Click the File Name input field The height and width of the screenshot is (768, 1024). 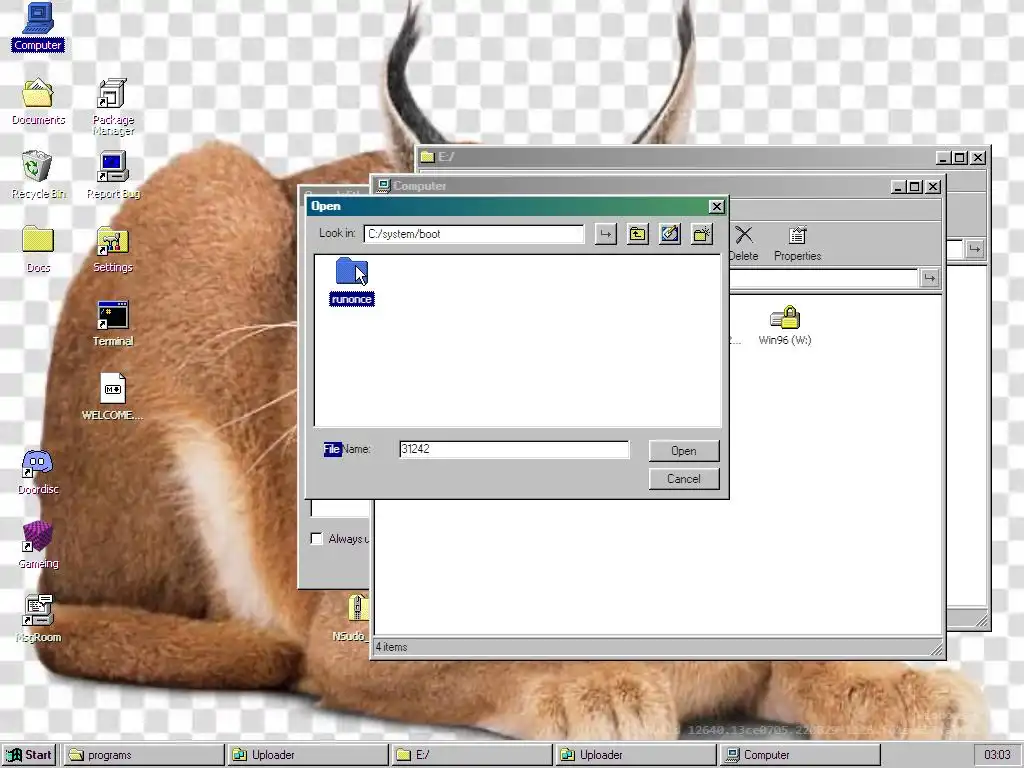pyautogui.click(x=514, y=449)
